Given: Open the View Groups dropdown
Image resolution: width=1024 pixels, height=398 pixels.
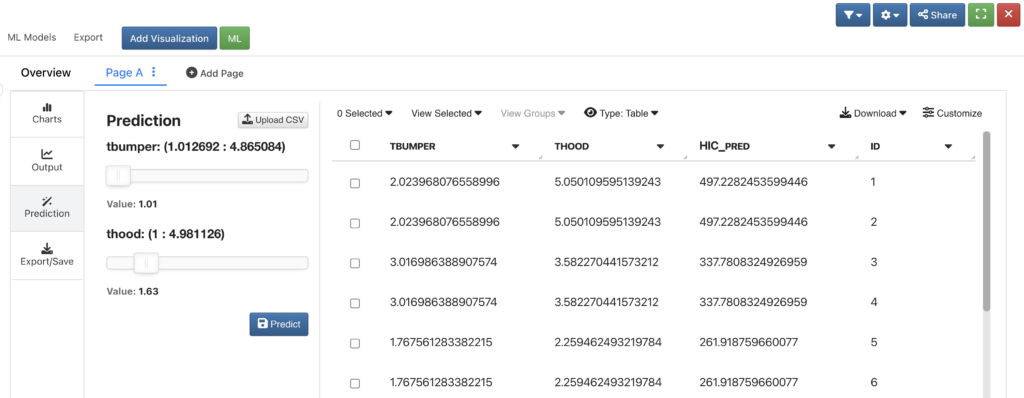Looking at the screenshot, I should (533, 113).
